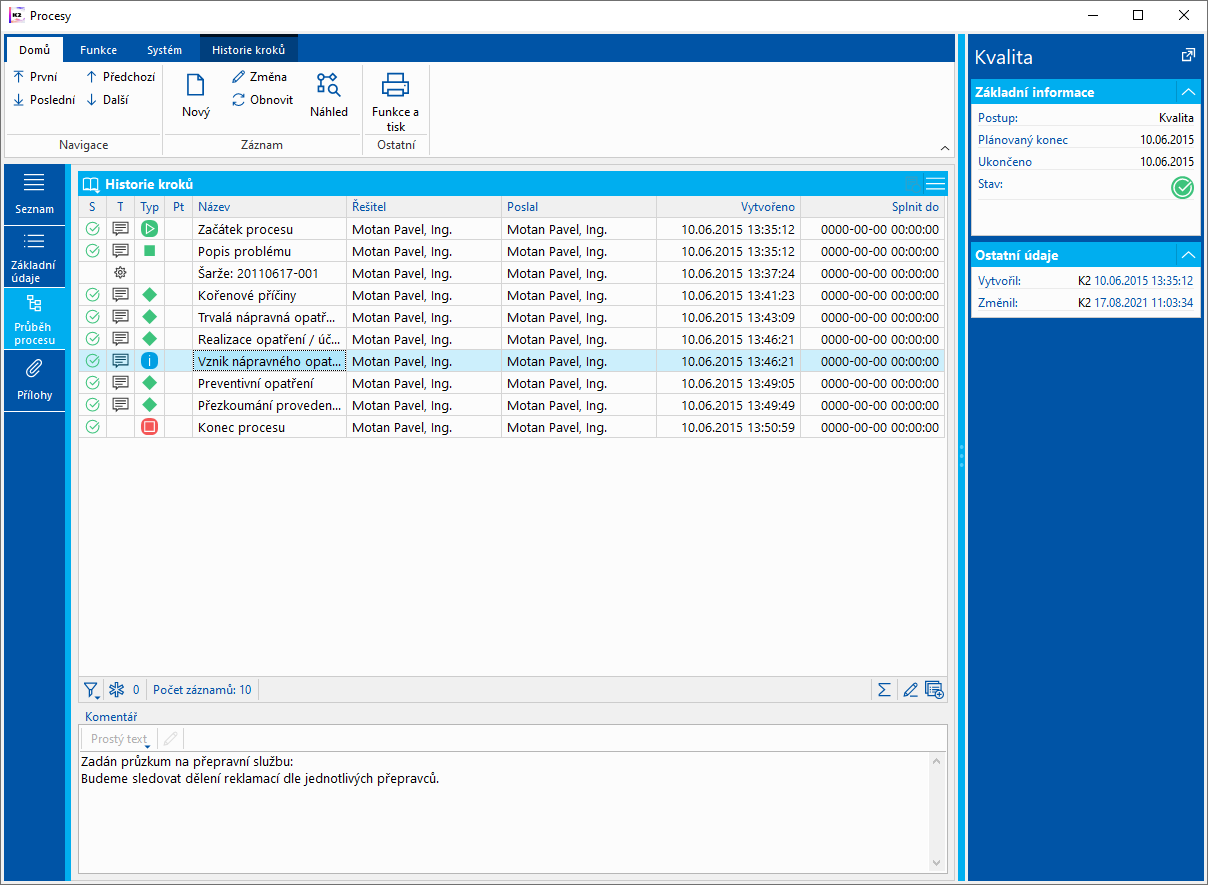Open the filter dropdown below the table

[x=91, y=690]
